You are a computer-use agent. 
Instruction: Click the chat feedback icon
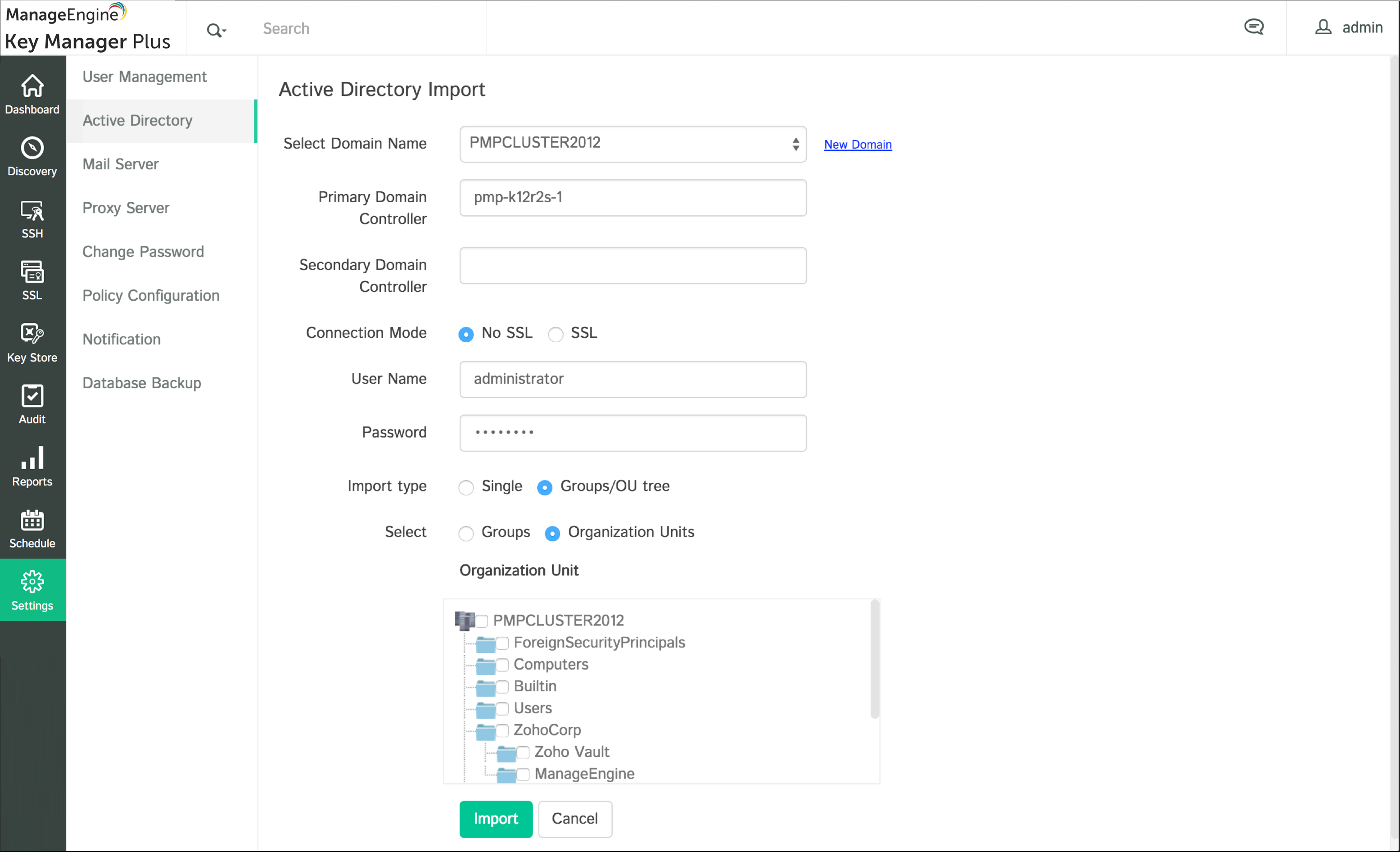pyautogui.click(x=1253, y=27)
